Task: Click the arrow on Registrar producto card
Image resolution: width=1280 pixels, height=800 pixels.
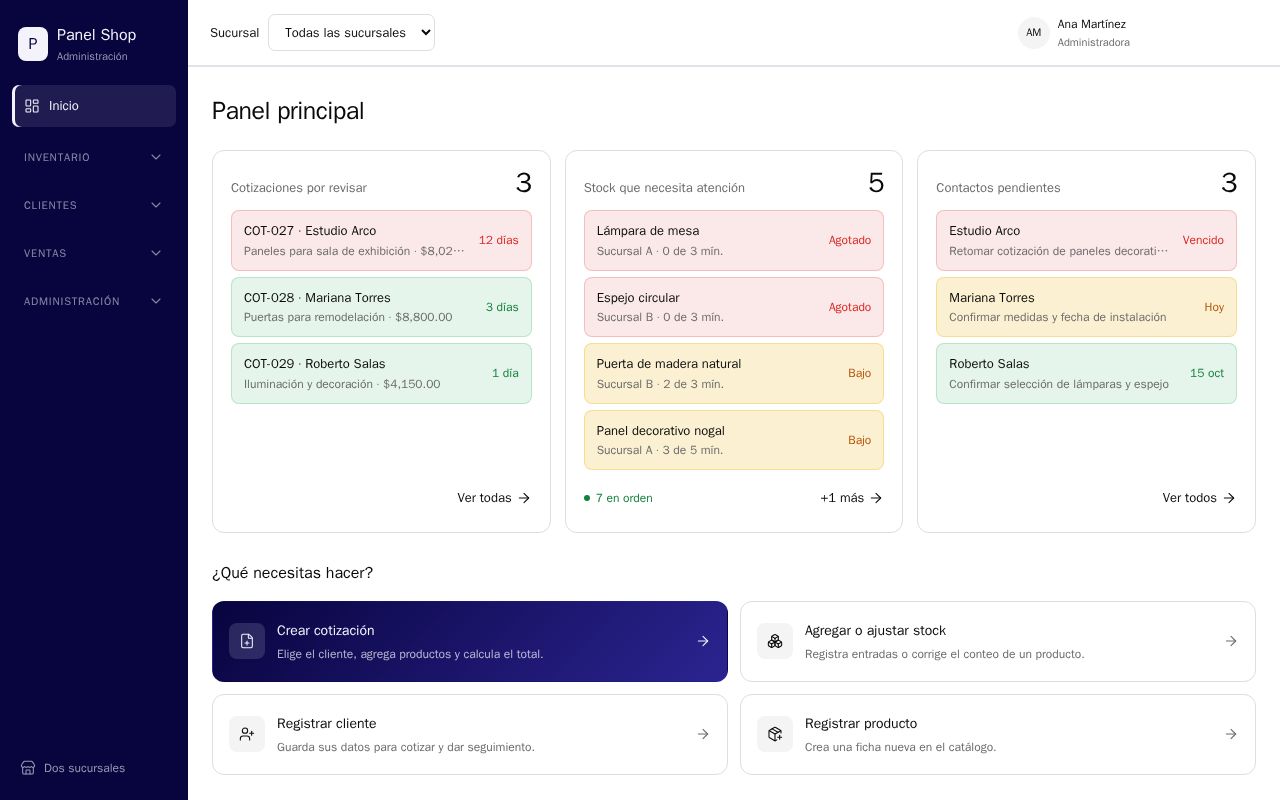Action: (1231, 734)
